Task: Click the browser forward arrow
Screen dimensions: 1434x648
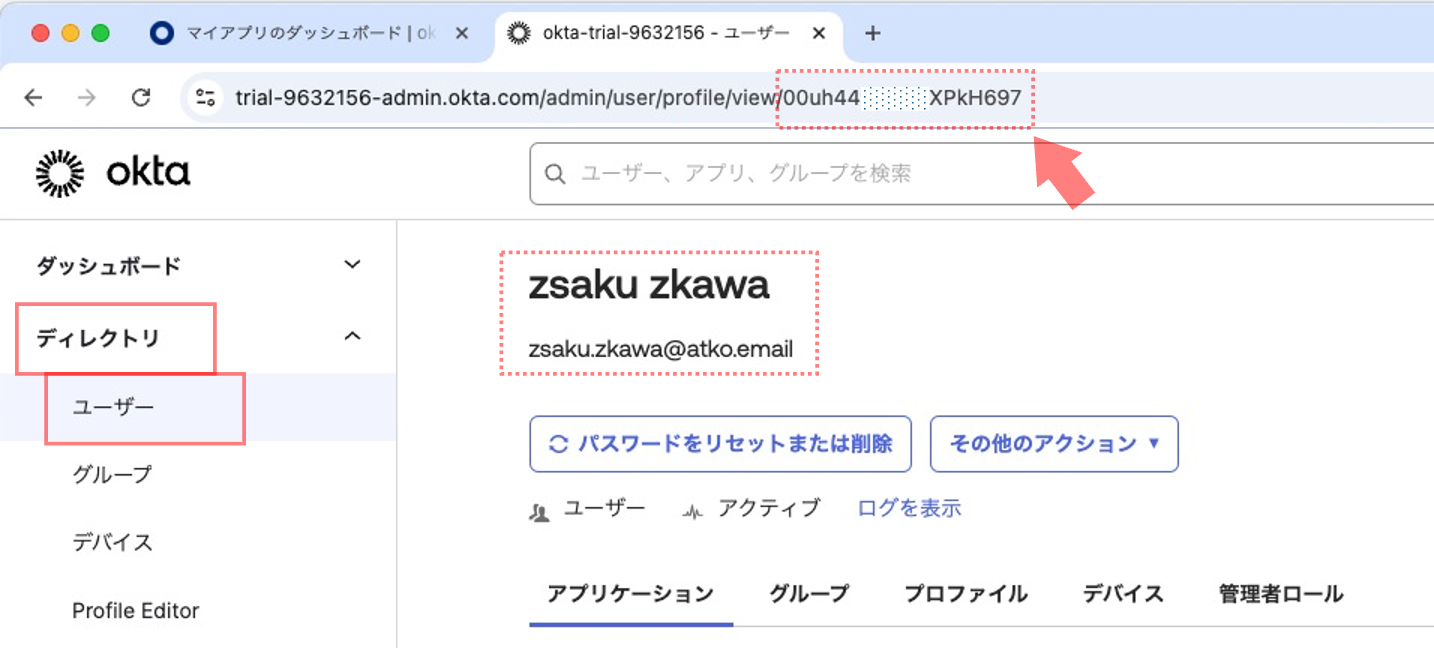Action: [87, 97]
